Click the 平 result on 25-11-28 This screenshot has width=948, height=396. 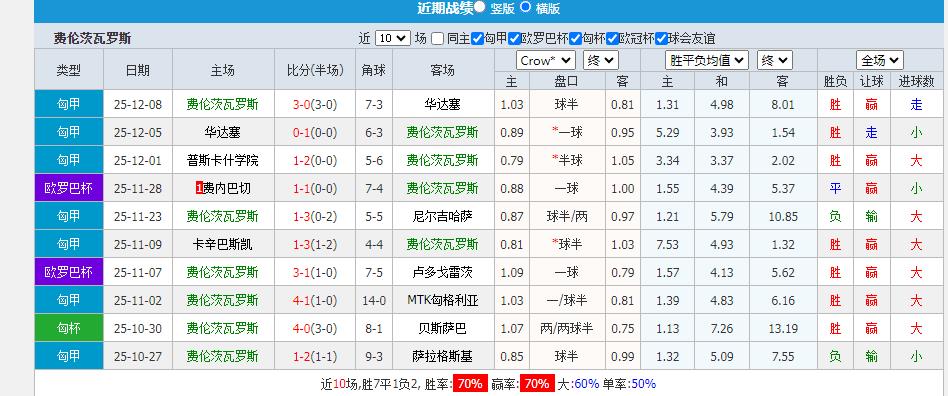coord(835,189)
